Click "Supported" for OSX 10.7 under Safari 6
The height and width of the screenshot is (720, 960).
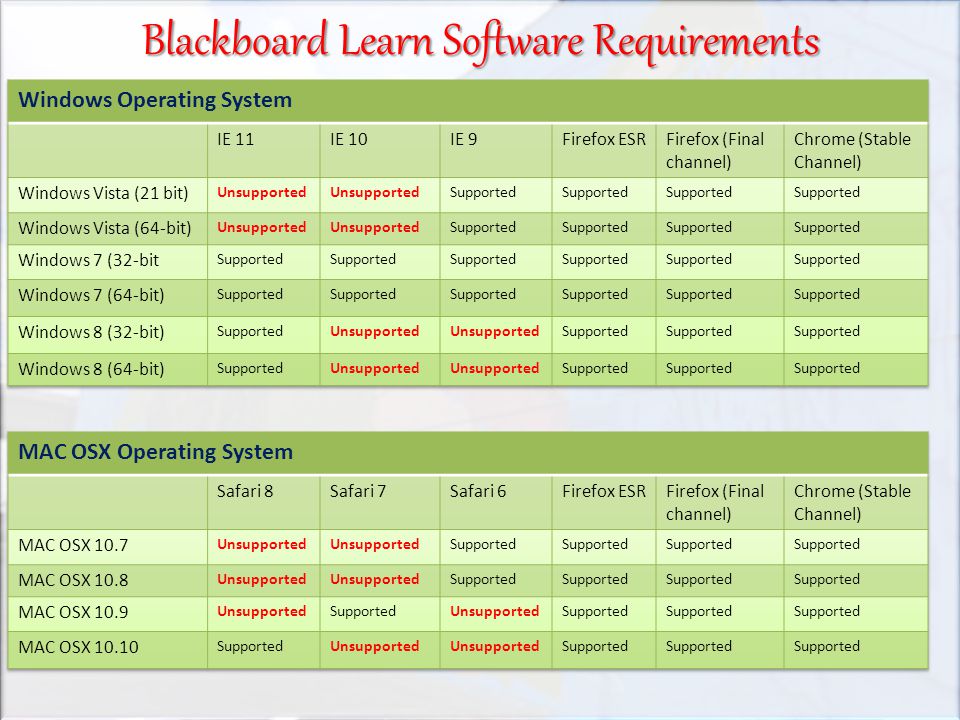pos(482,545)
